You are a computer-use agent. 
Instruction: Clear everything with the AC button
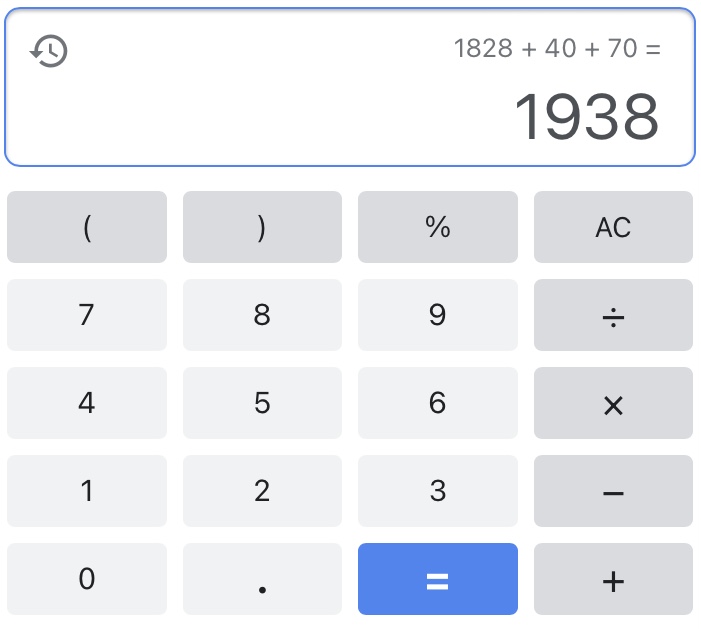click(613, 227)
